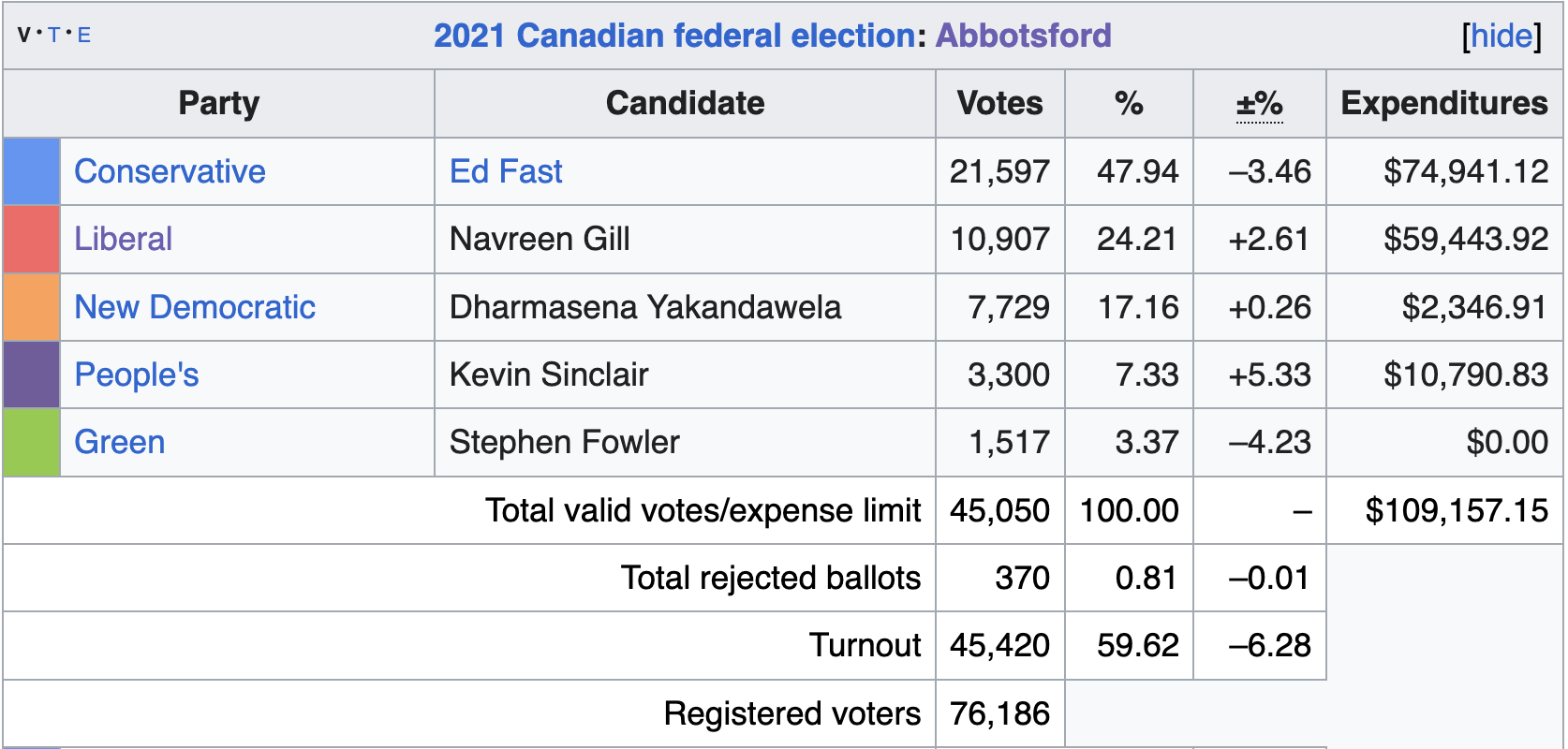
Task: Click the People's purple color swatch
Action: click(x=32, y=374)
